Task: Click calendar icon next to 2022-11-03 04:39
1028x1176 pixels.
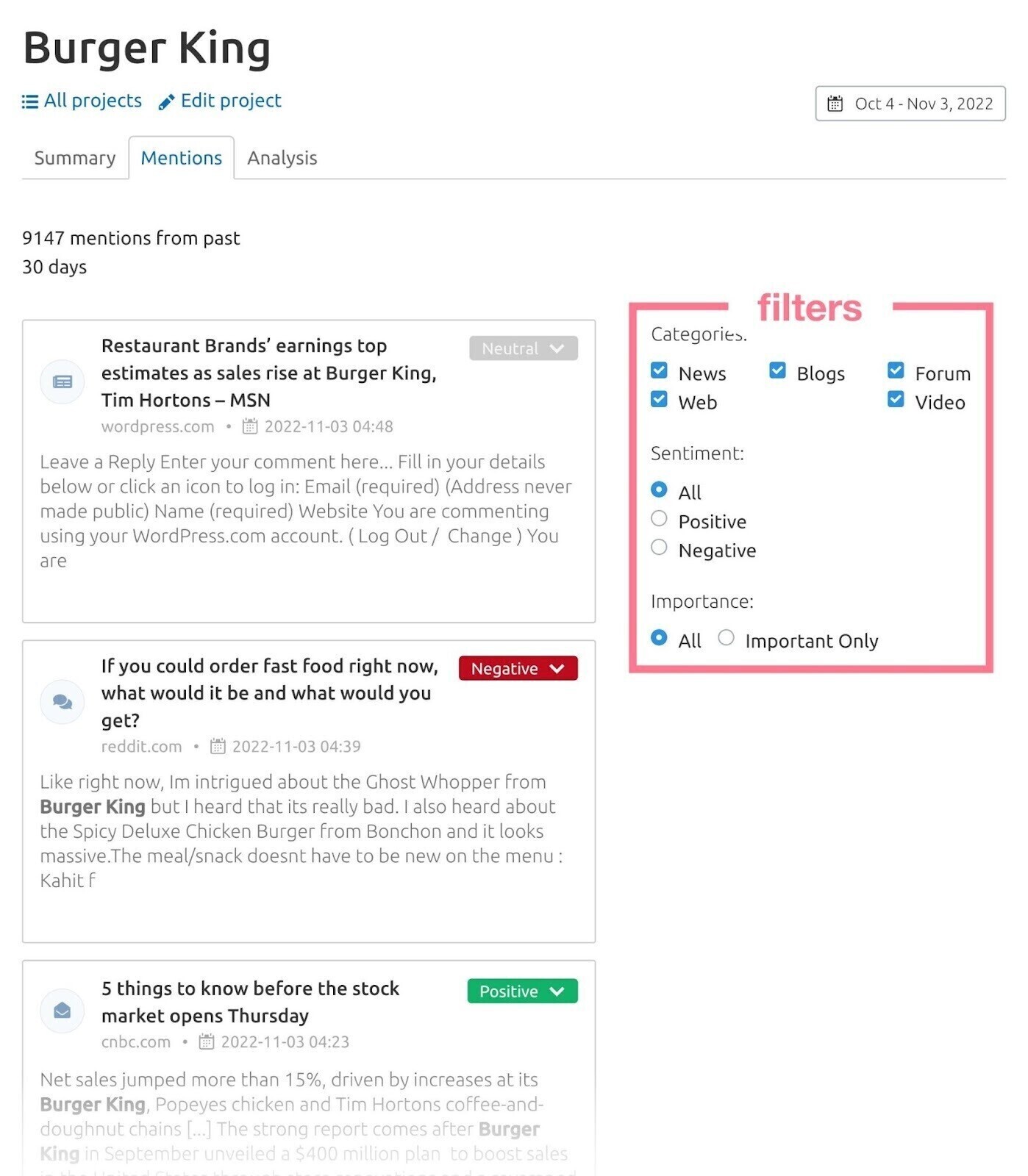Action: 218,746
